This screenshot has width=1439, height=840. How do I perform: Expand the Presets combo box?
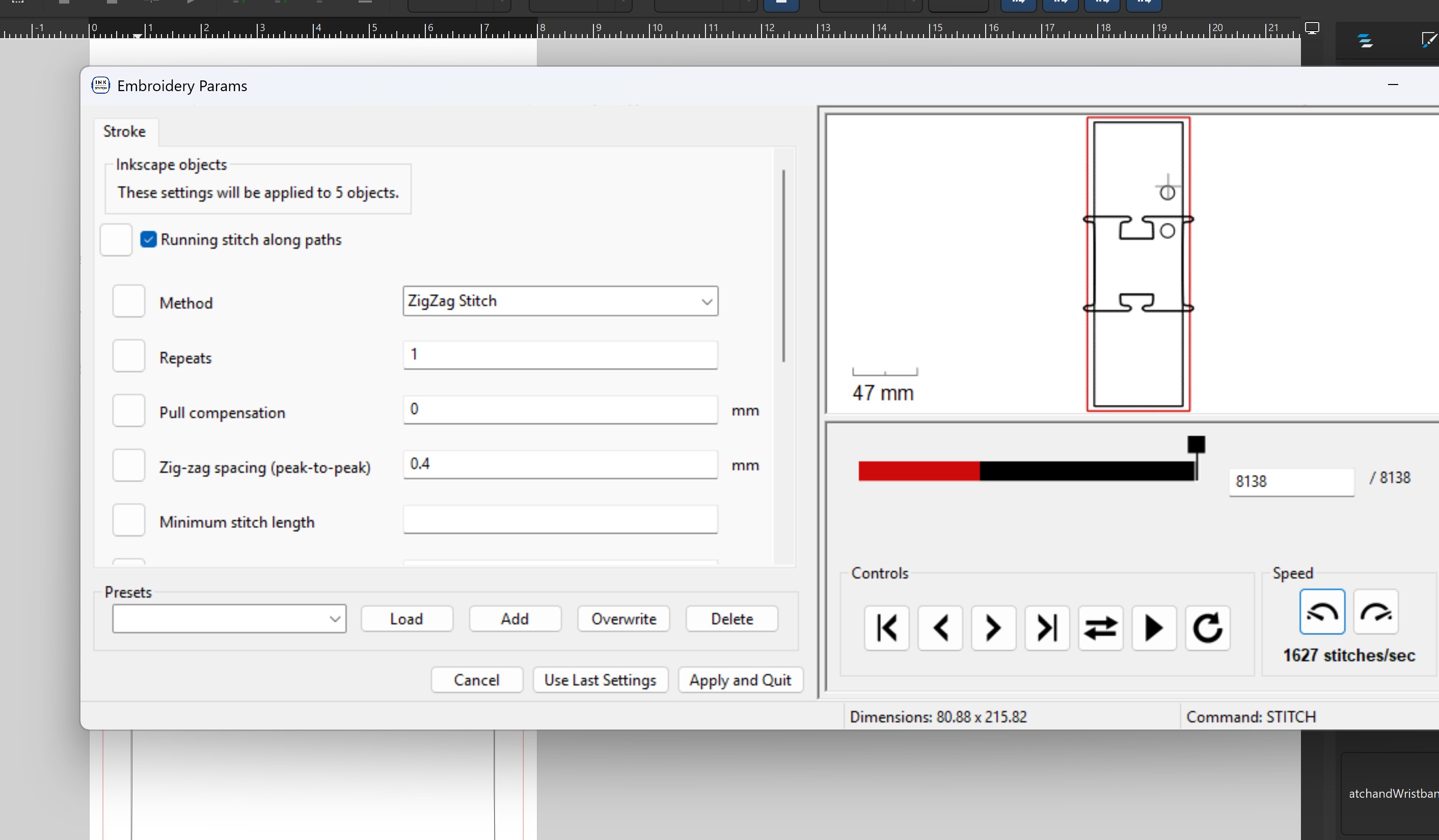[x=229, y=619]
